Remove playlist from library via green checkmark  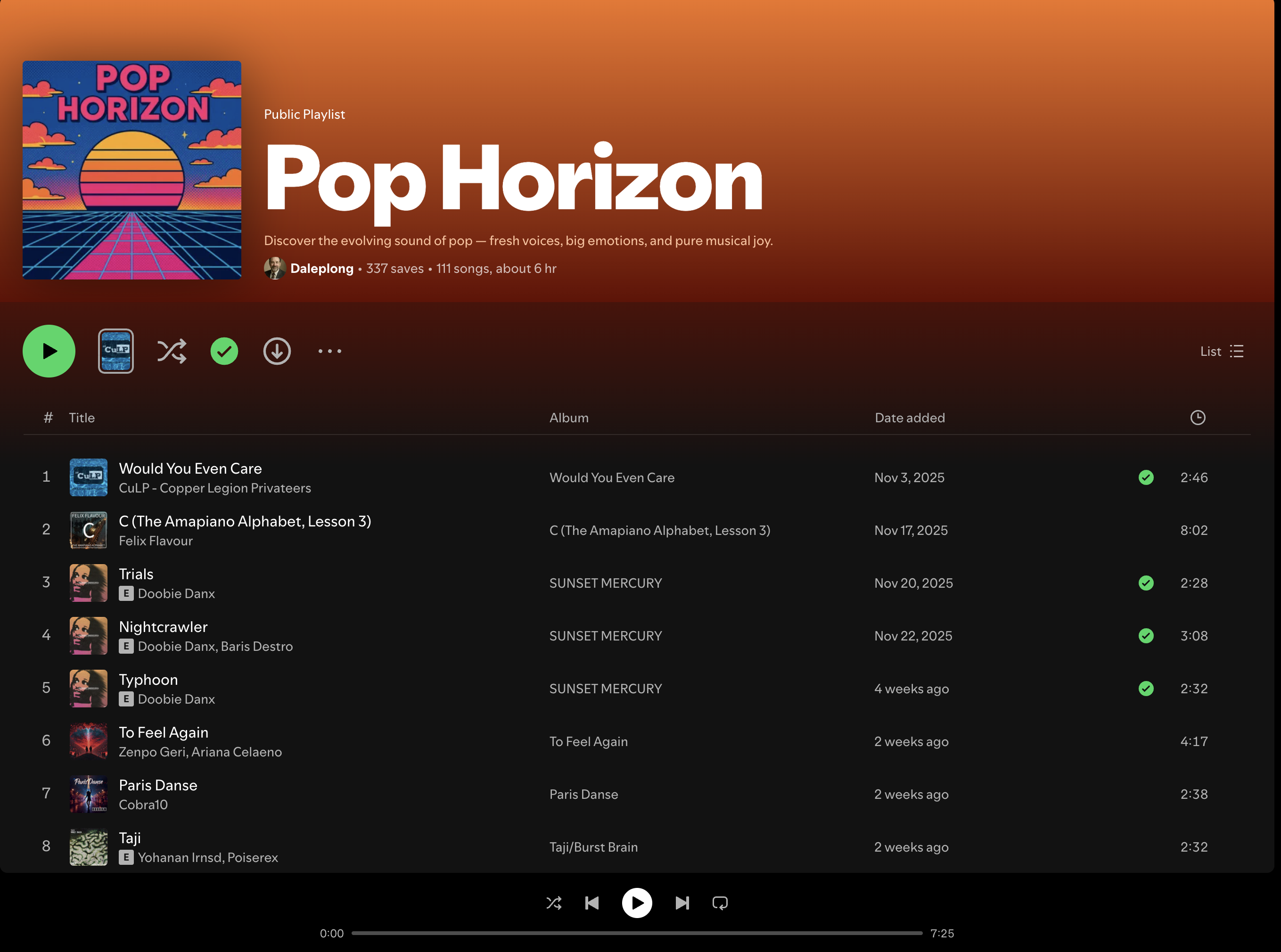pyautogui.click(x=224, y=351)
